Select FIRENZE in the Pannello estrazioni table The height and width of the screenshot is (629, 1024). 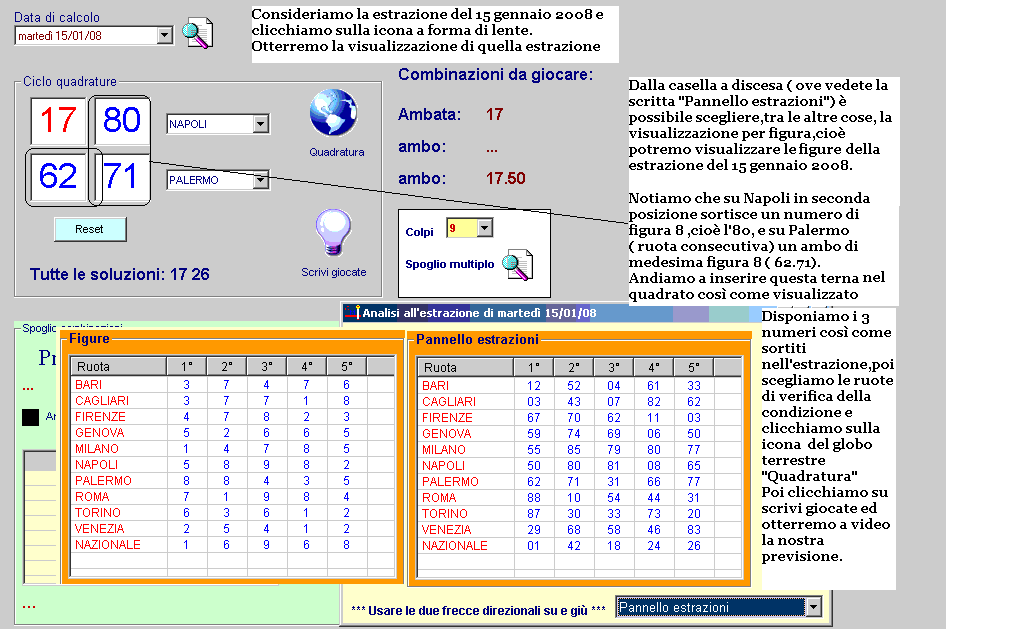pos(447,417)
